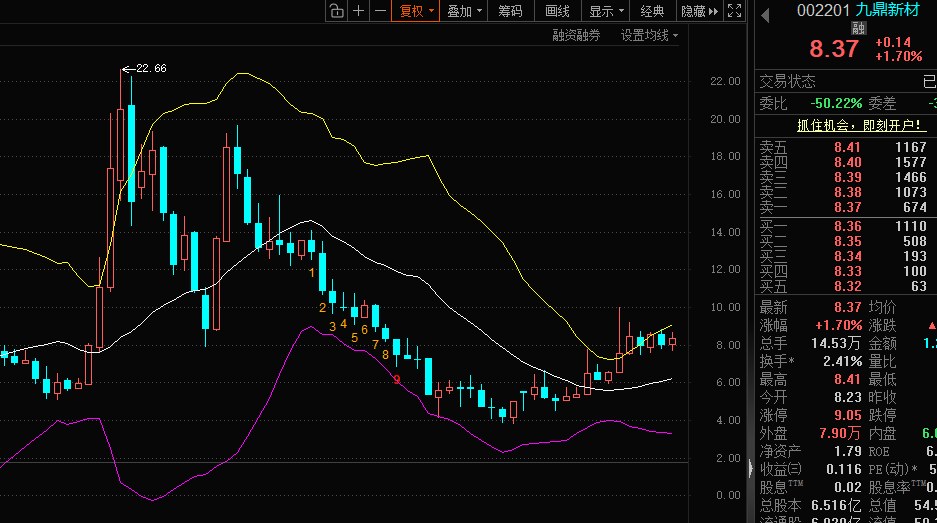The height and width of the screenshot is (523, 937).
Task: Click sell-five volume 1167
Action: 911,147
